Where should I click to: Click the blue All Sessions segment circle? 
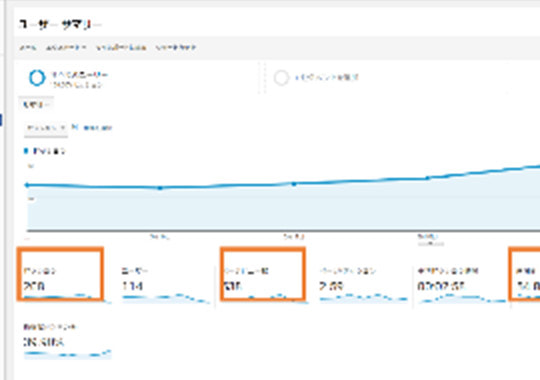coord(37,78)
